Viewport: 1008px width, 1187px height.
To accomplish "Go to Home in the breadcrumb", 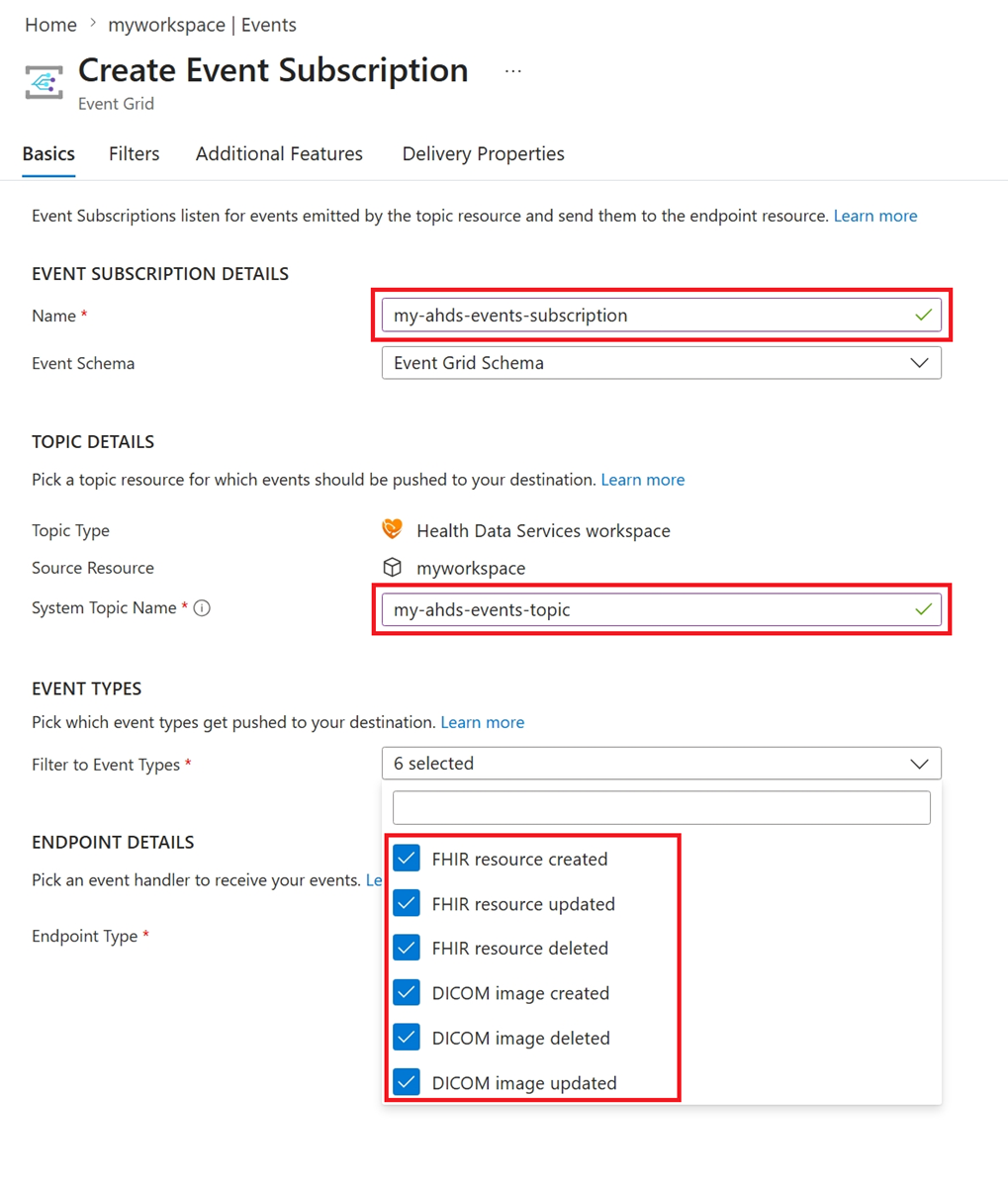I will tap(50, 25).
